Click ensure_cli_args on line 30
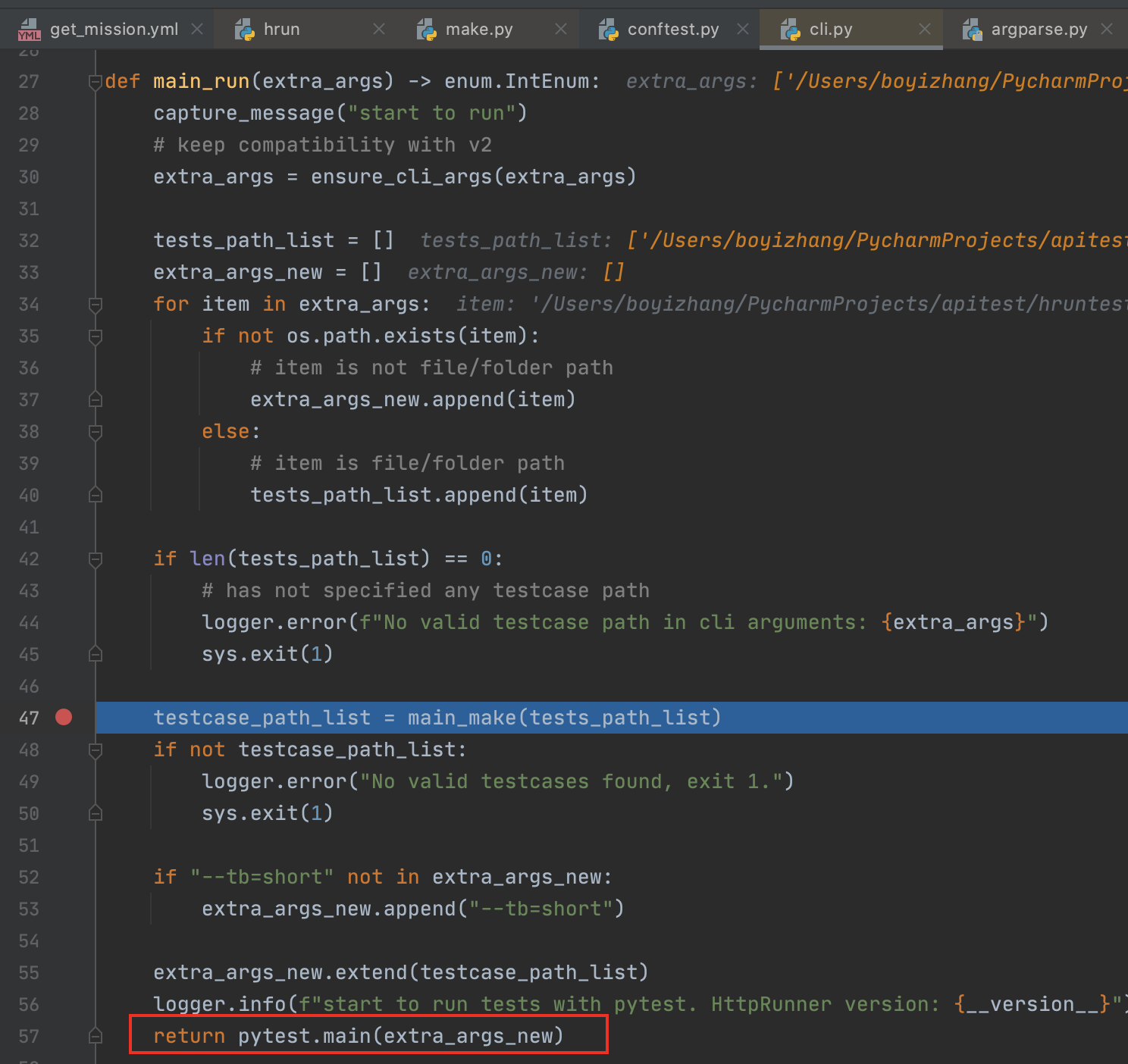1128x1064 pixels. click(402, 177)
